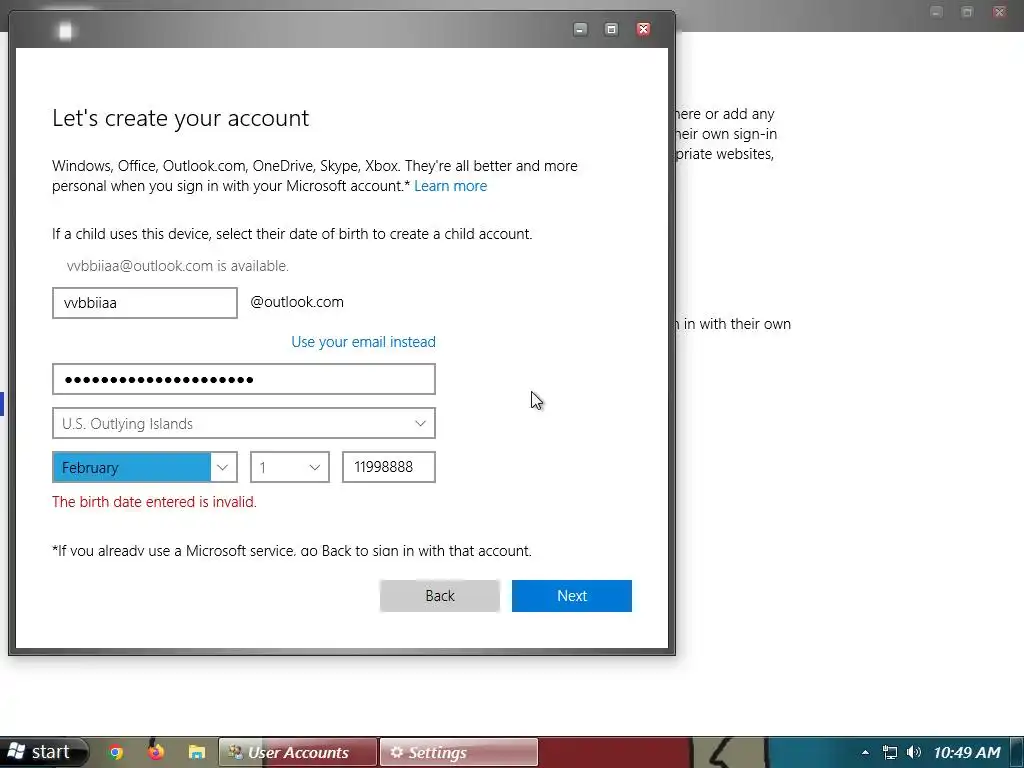Maximize the account creation dialog
The image size is (1024, 768).
pyautogui.click(x=611, y=29)
